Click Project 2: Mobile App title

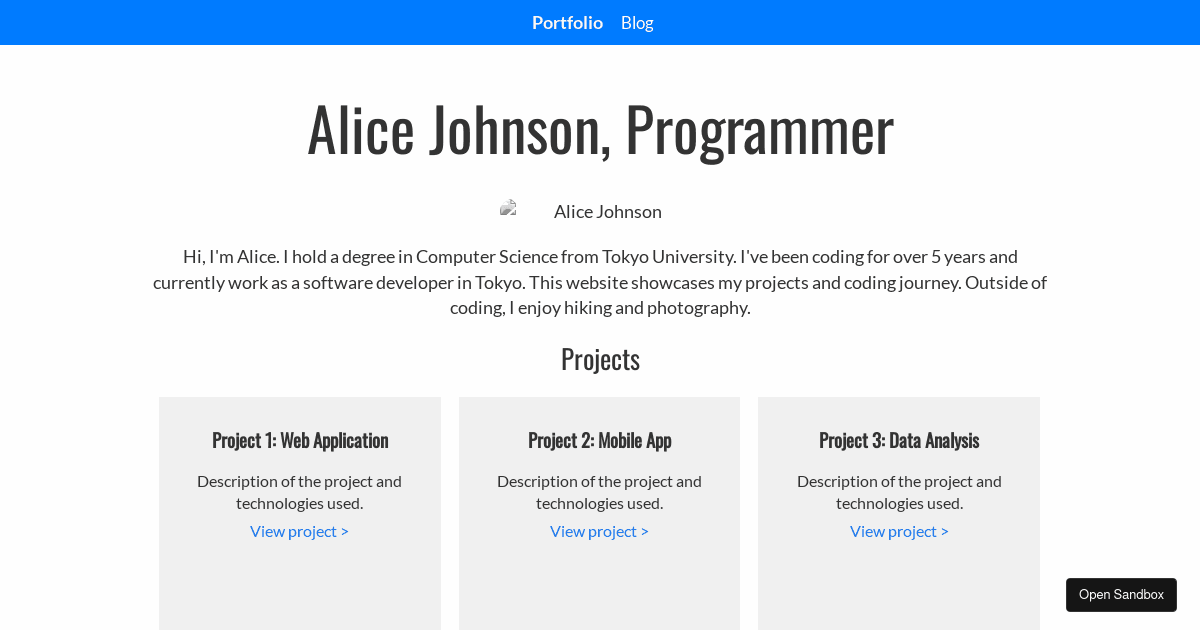tap(599, 440)
